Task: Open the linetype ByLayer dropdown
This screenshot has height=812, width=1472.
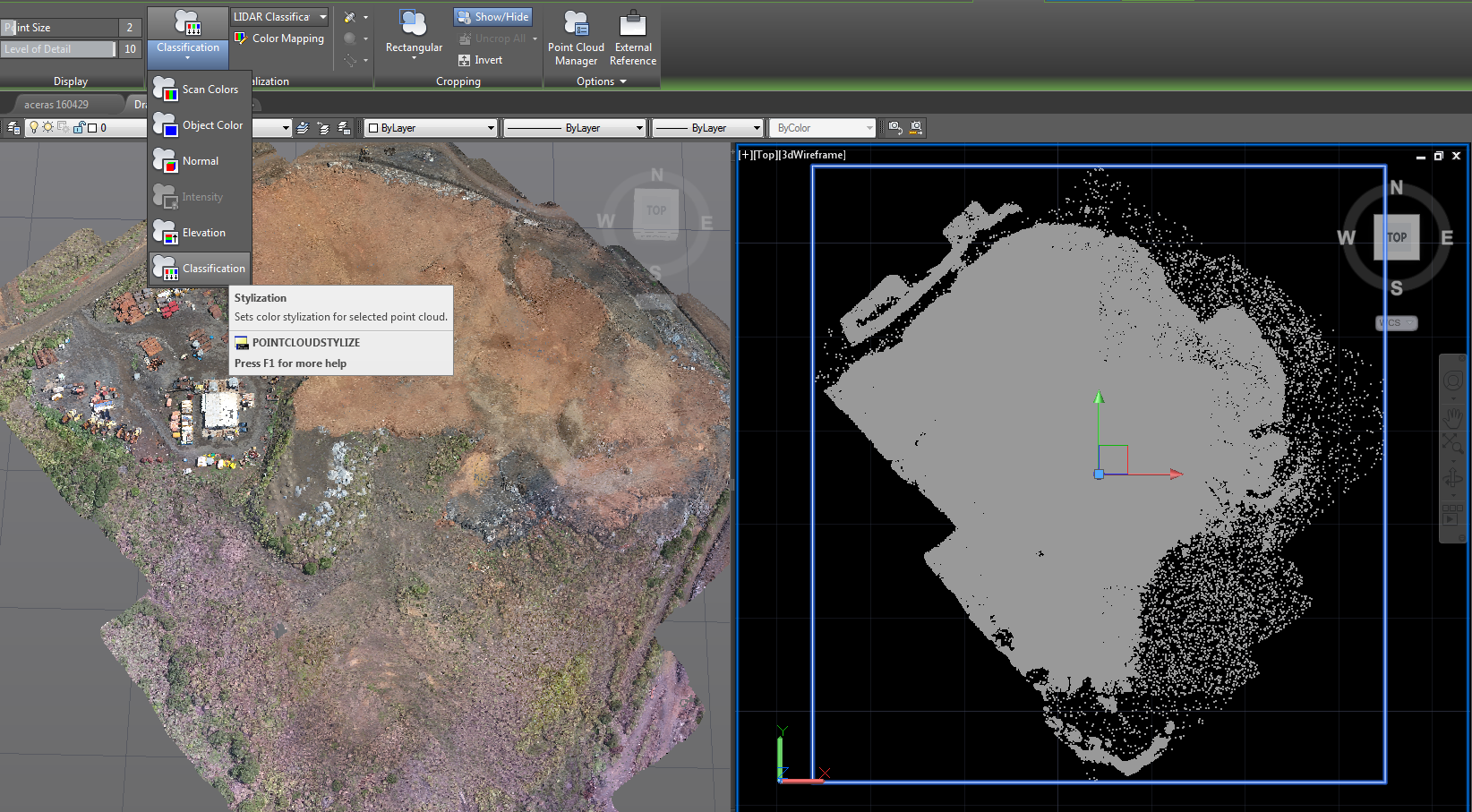Action: 638,127
